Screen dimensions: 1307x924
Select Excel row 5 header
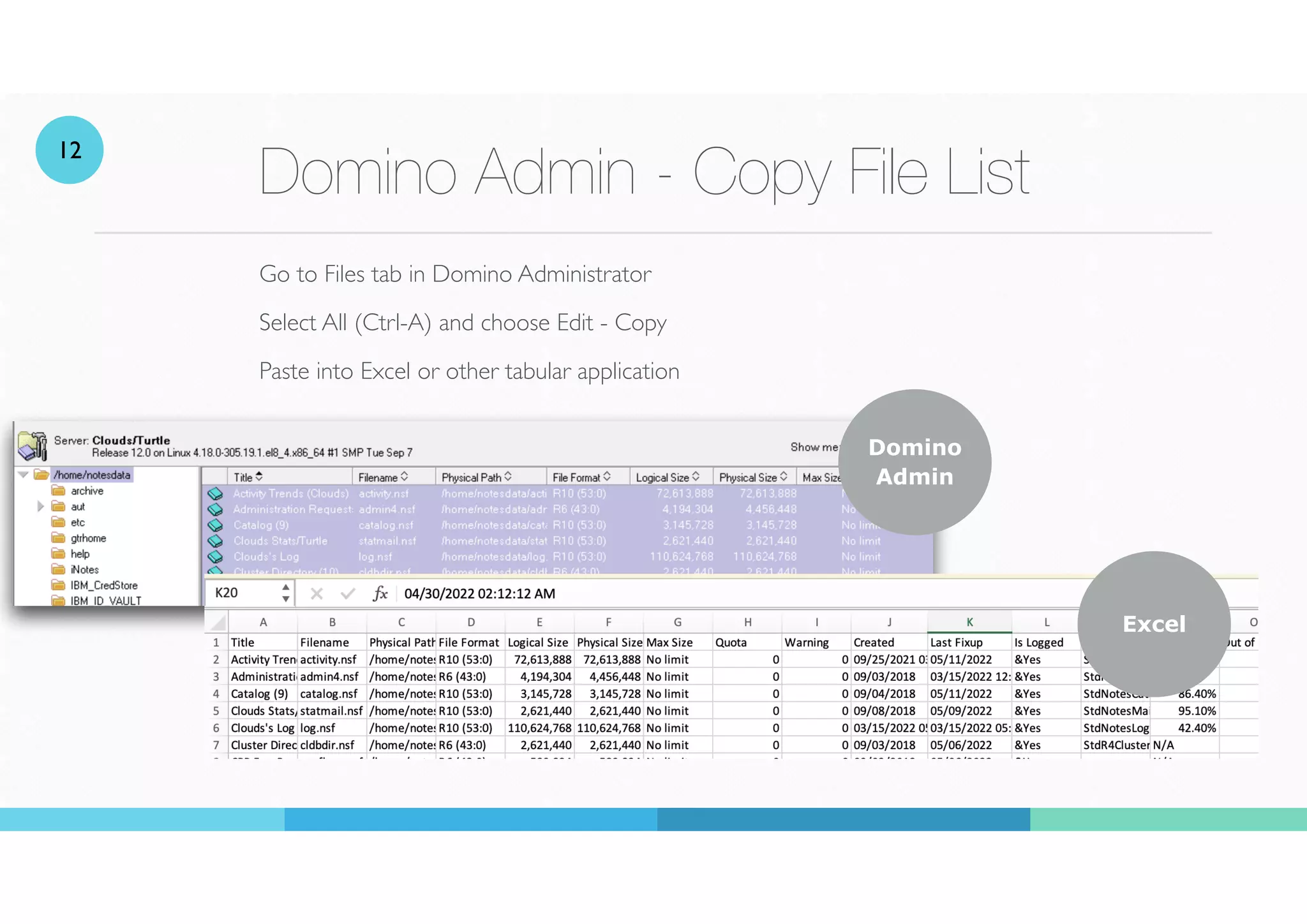(x=216, y=711)
